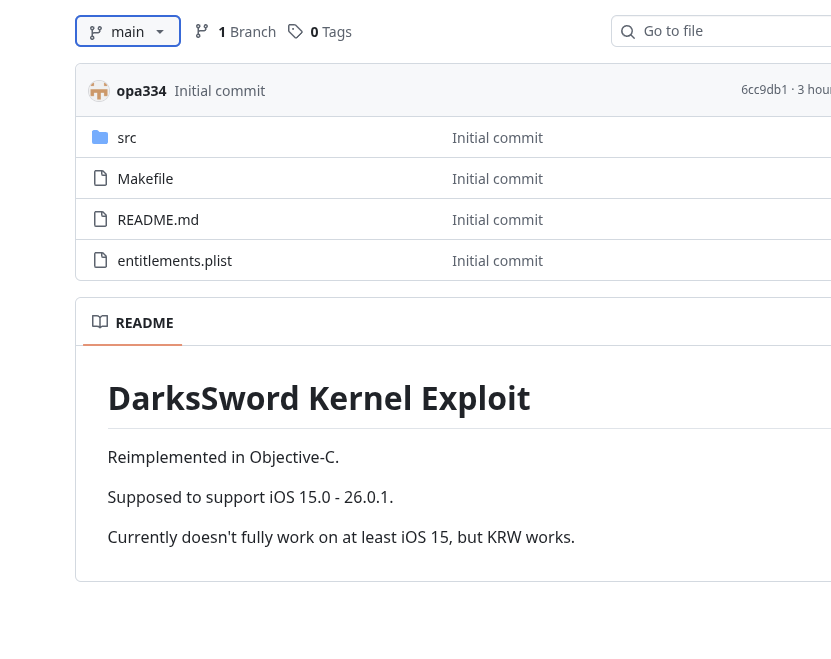Open the entitlements.plist file
Screen dimensions: 831x659
point(174,261)
